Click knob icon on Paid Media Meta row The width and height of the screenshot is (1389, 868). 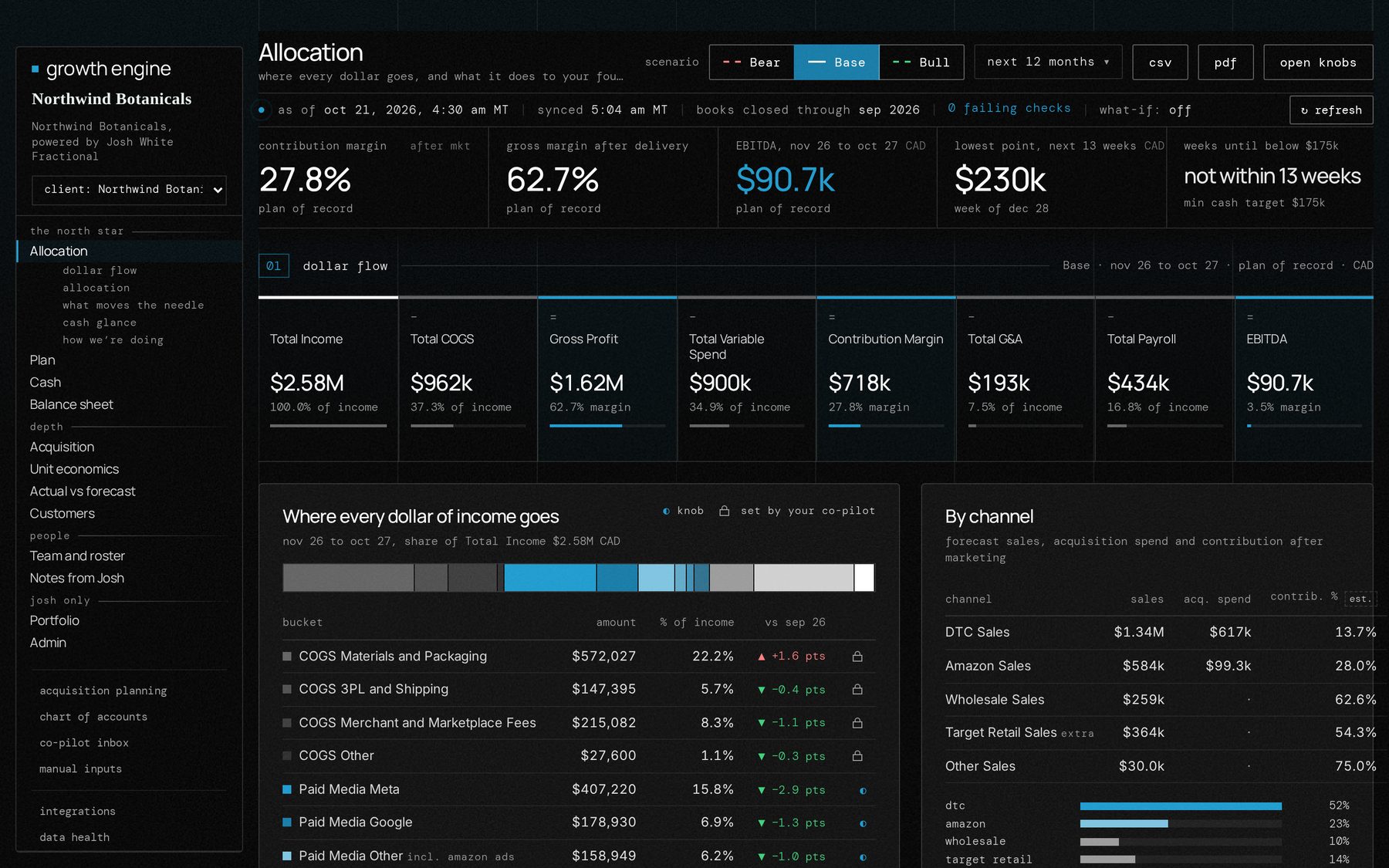(x=863, y=790)
